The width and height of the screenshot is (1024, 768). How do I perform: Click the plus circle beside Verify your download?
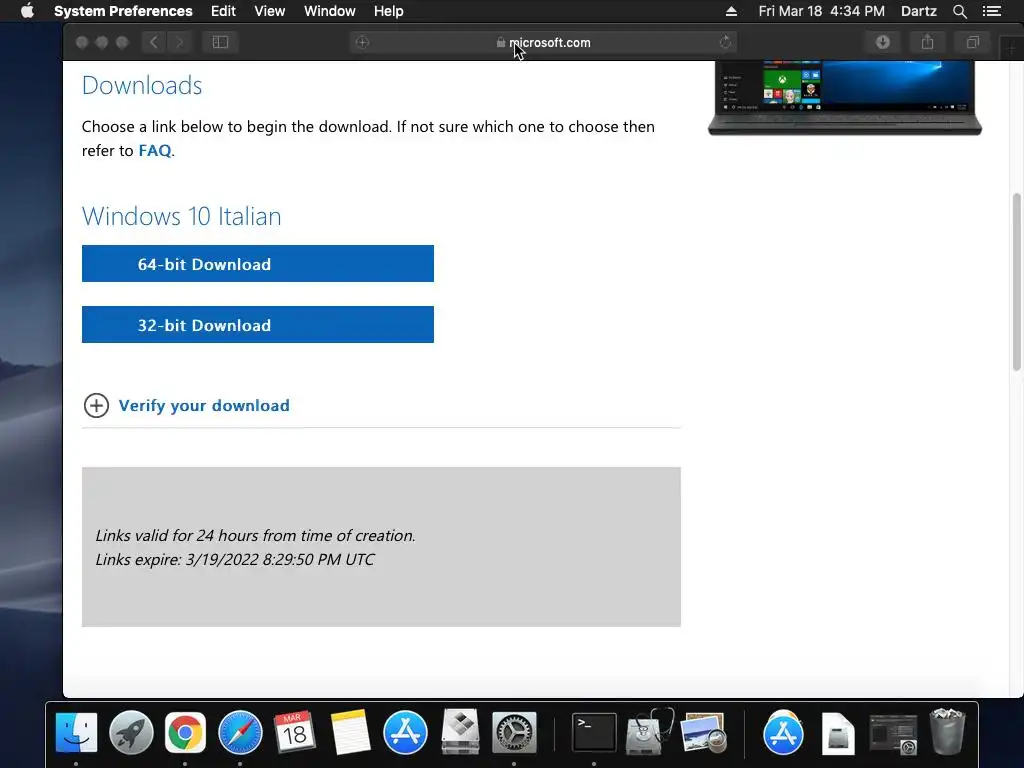pyautogui.click(x=96, y=406)
